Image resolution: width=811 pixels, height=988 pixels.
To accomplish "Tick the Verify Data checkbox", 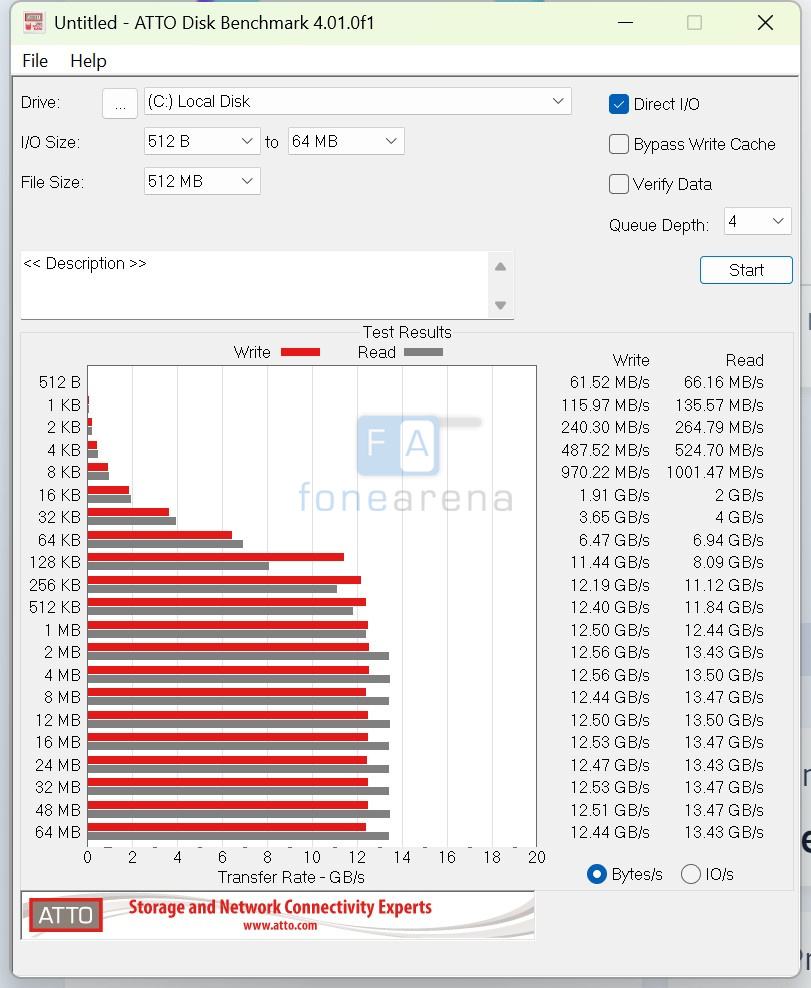I will 619,184.
